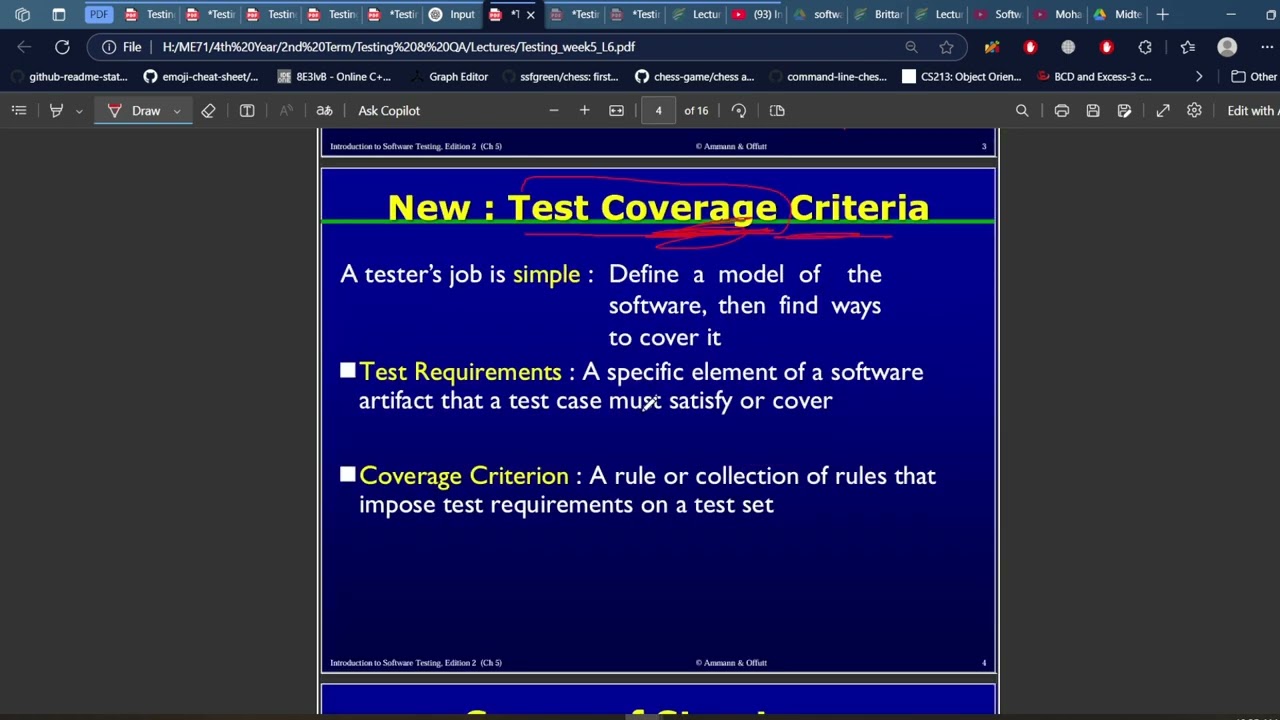1280x720 pixels.
Task: Expand the Highlight color options arrow
Action: pos(79,111)
